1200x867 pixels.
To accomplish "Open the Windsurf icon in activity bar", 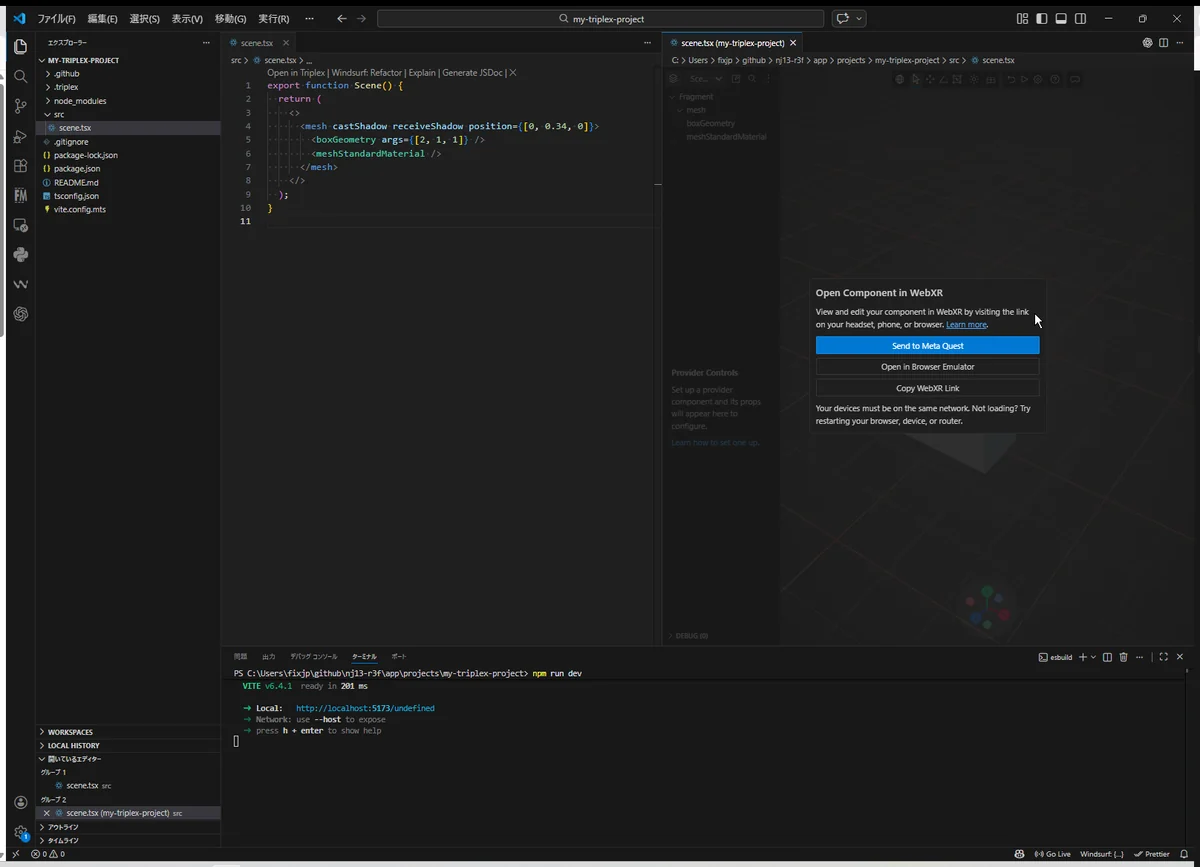I will (20, 284).
